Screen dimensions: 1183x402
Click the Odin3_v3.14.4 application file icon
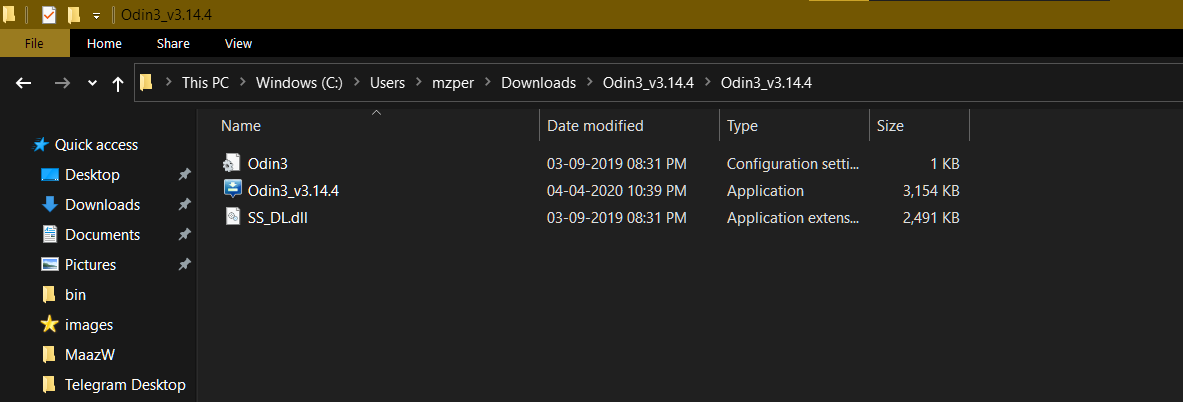click(x=232, y=190)
